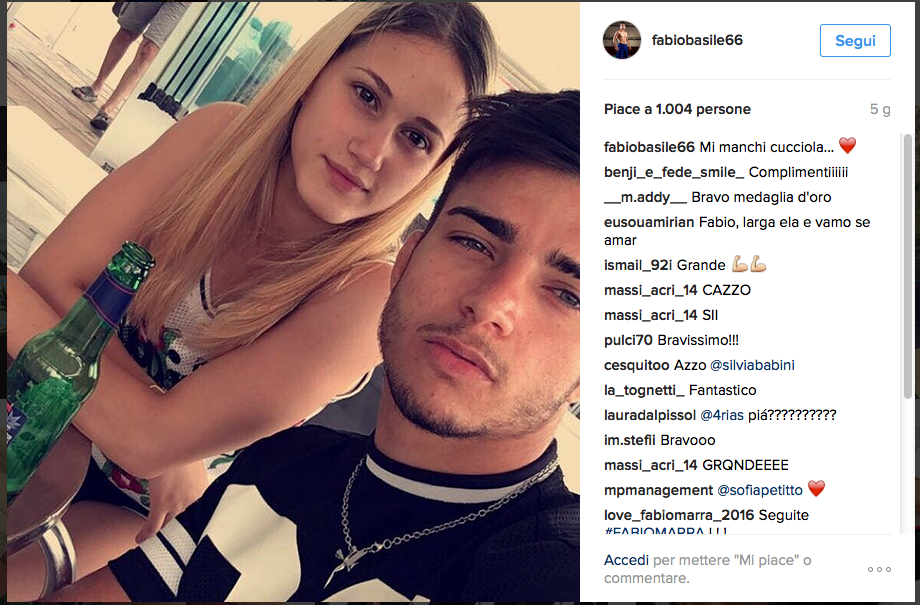
Task: View the mpmanagement commenter profile
Action: pos(658,490)
